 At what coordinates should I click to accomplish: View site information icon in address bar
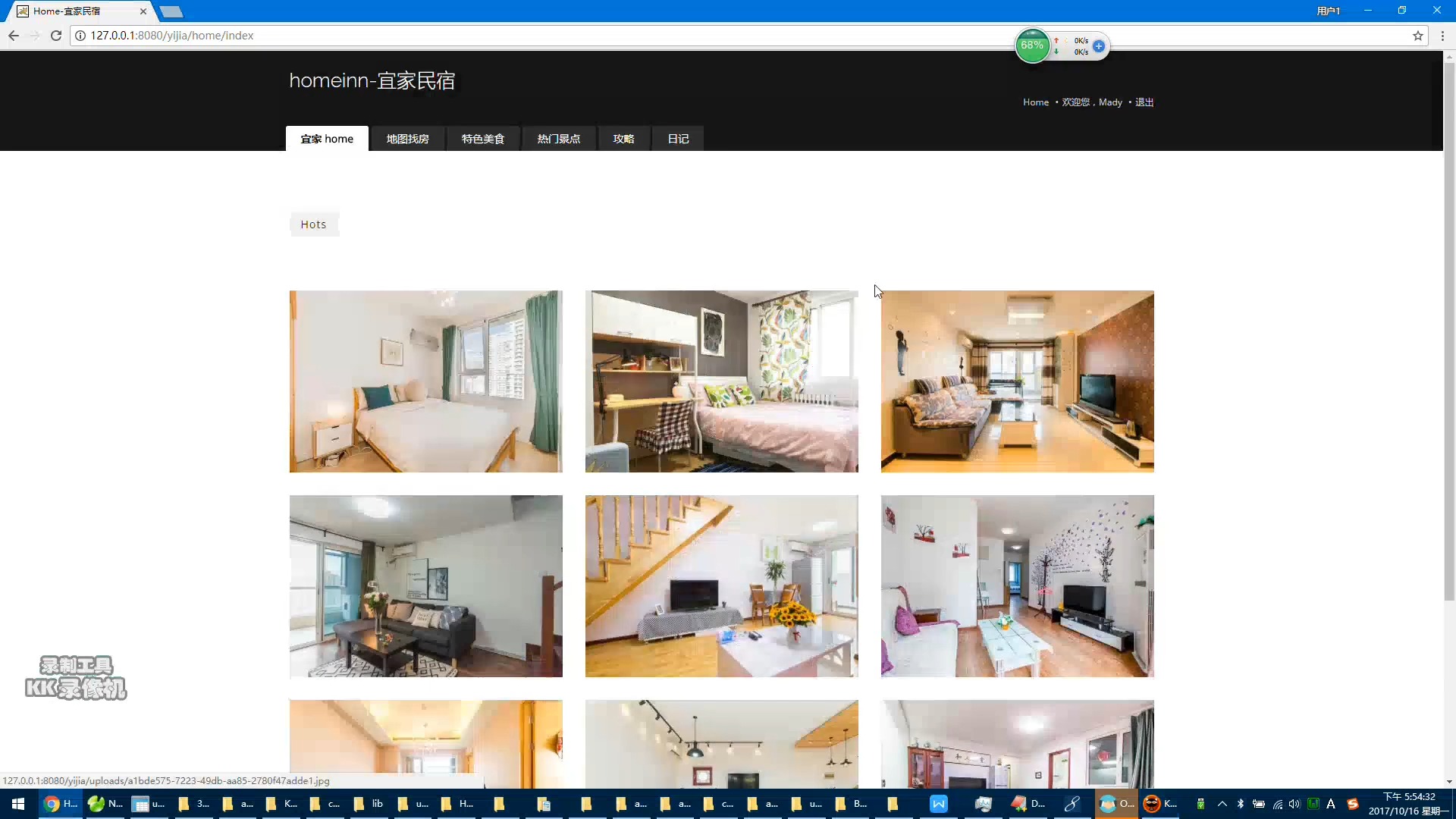click(x=80, y=36)
